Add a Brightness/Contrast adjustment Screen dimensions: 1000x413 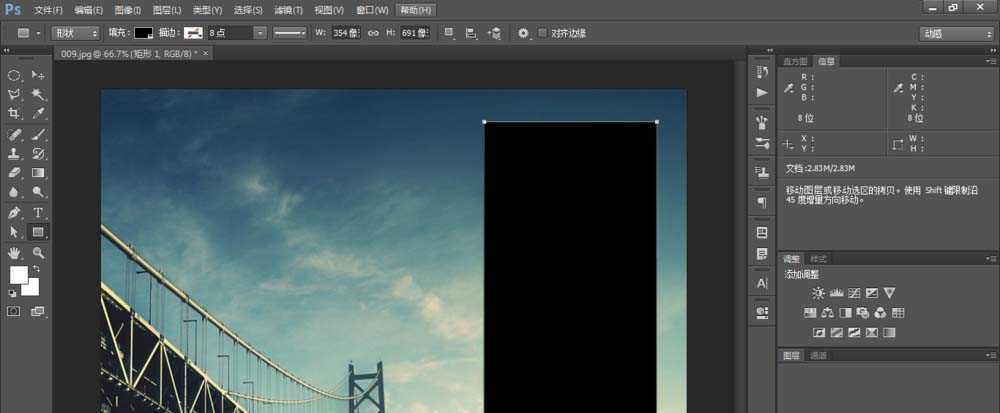click(x=819, y=293)
